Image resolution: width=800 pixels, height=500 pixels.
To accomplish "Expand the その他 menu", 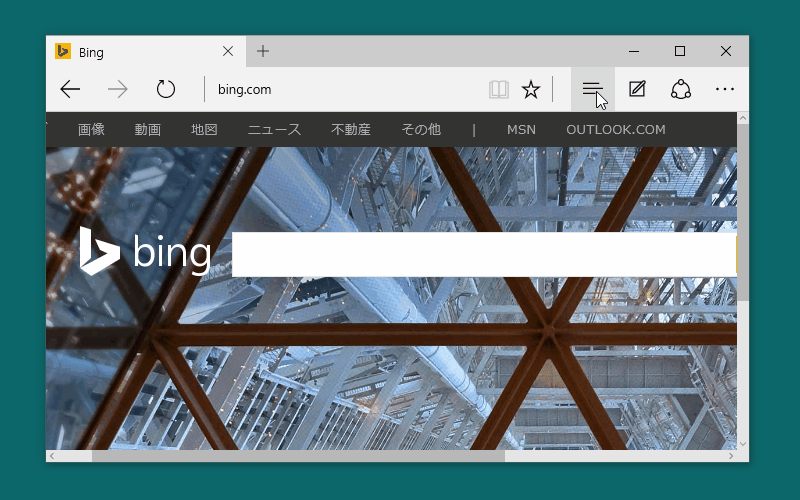I will point(421,130).
